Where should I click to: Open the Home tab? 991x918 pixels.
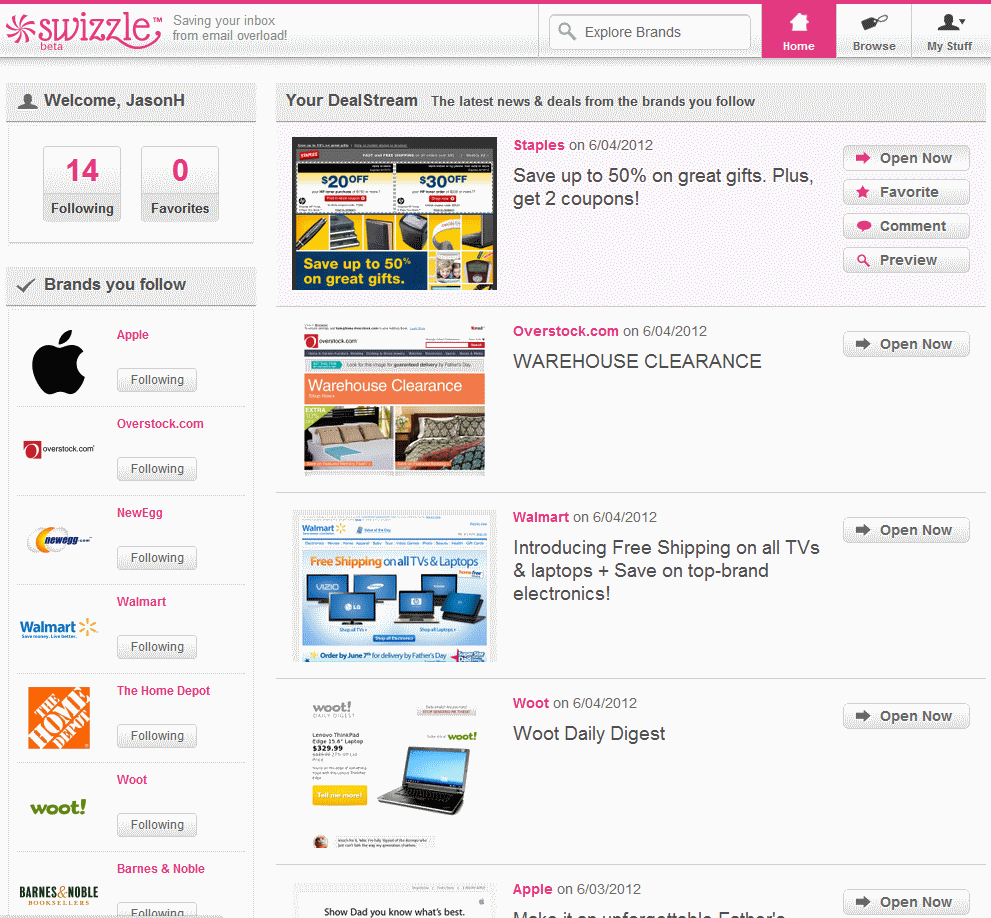click(x=798, y=31)
